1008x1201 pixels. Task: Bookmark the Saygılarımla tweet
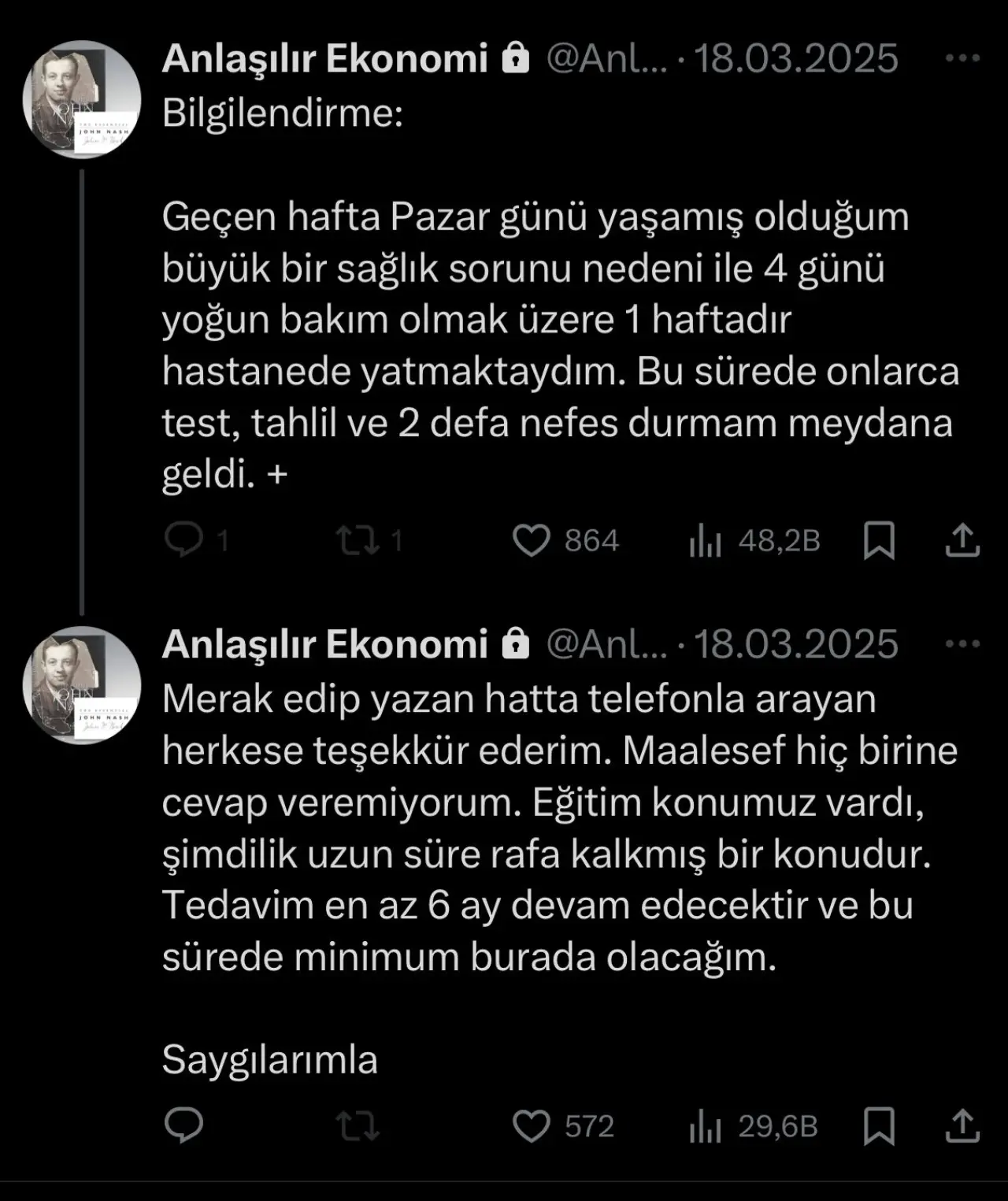click(x=879, y=1126)
